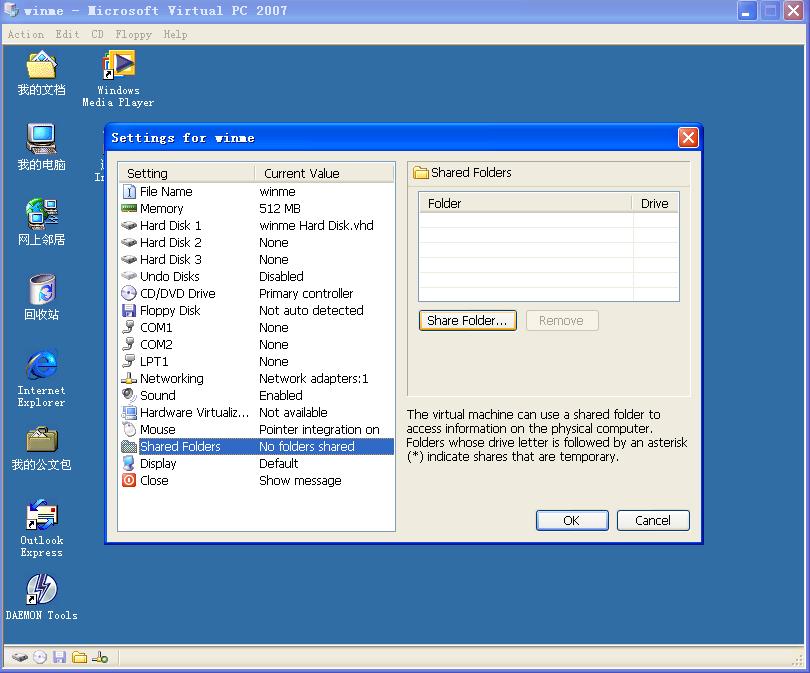Select the Internet Explorer desktop icon

pos(41,379)
